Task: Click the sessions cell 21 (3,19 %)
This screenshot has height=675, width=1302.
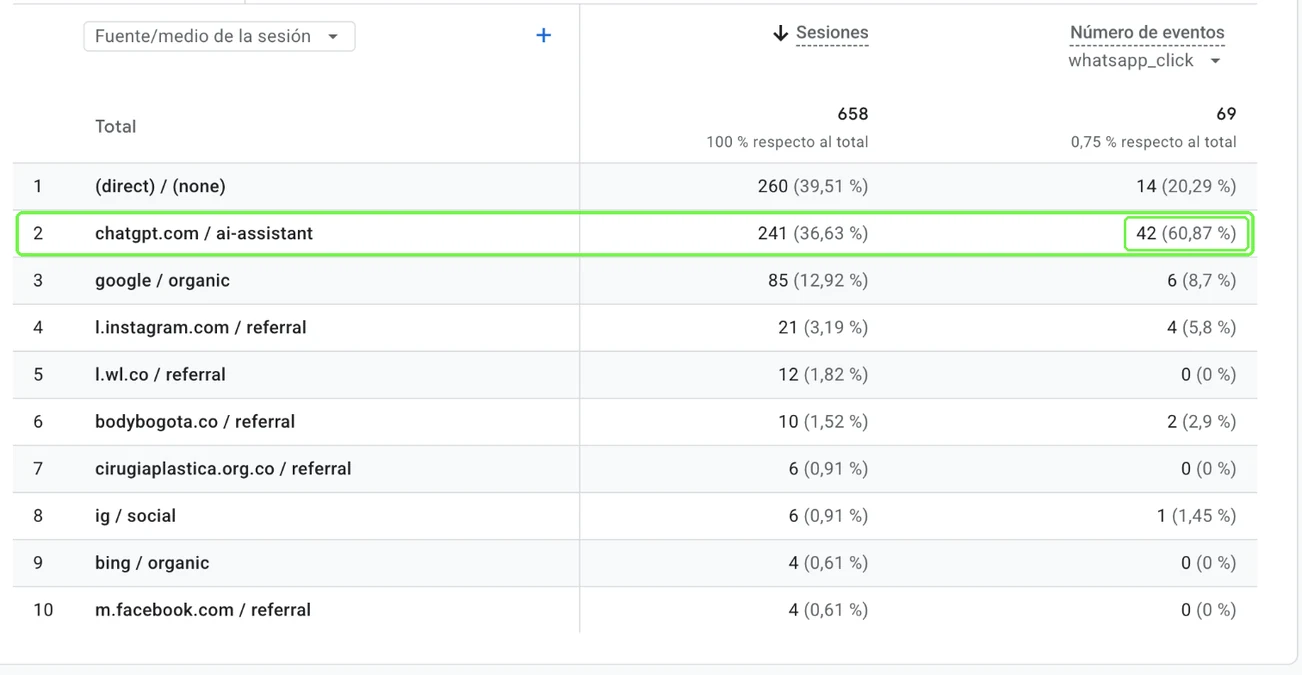Action: coord(823,327)
